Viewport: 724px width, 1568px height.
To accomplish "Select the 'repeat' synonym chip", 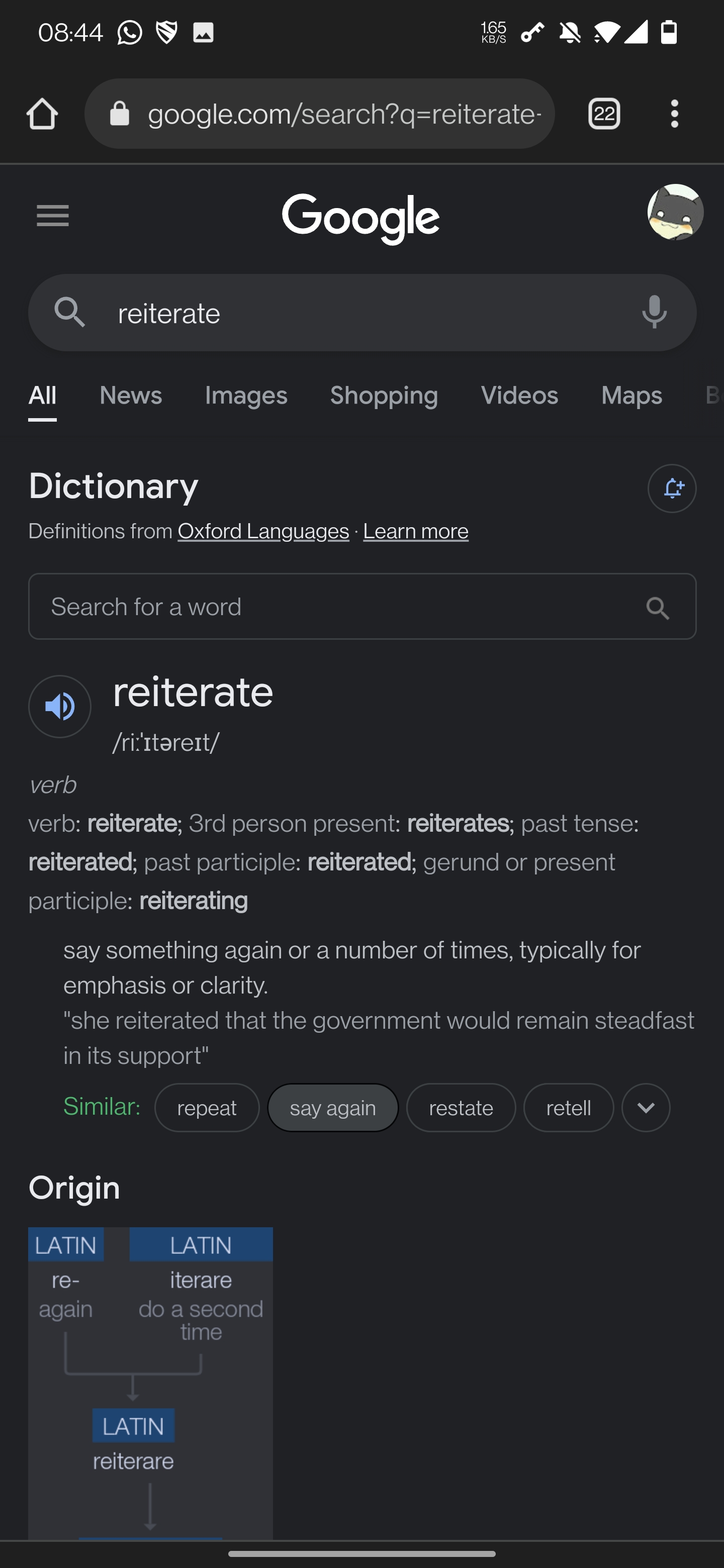I will click(207, 1108).
